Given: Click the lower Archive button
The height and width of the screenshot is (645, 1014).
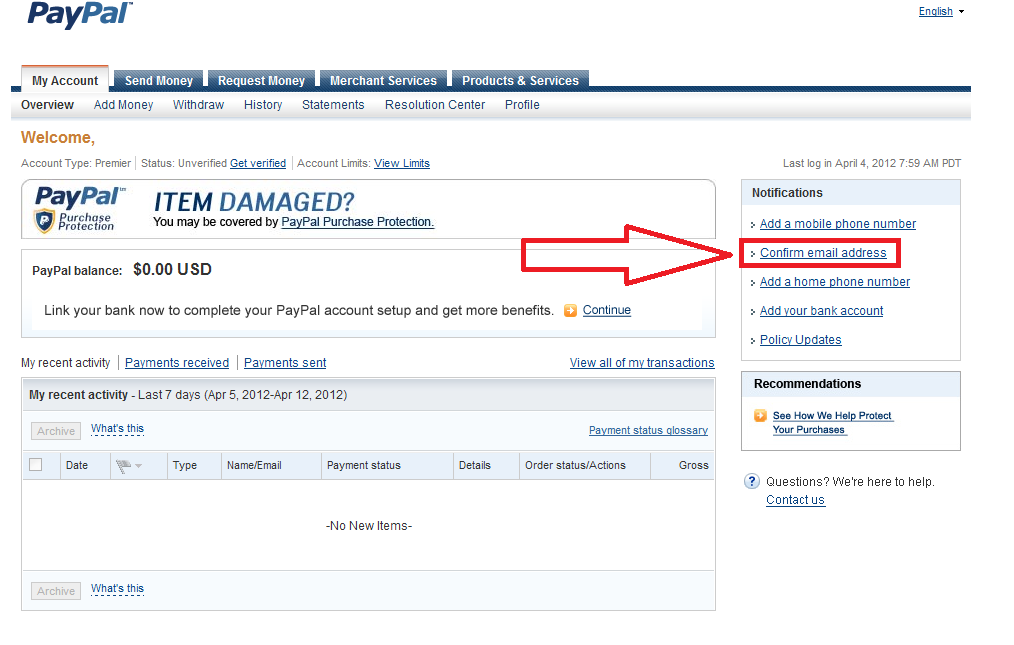Looking at the screenshot, I should [x=56, y=591].
